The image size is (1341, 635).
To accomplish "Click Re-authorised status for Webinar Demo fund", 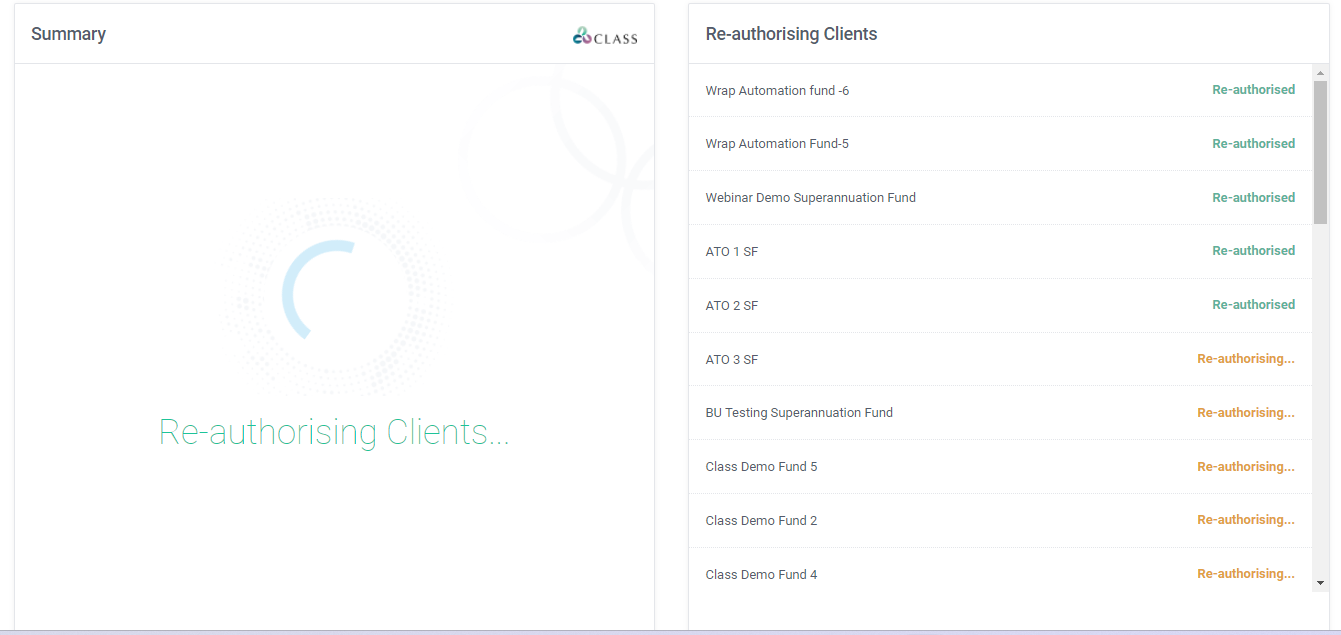I will [x=1253, y=198].
